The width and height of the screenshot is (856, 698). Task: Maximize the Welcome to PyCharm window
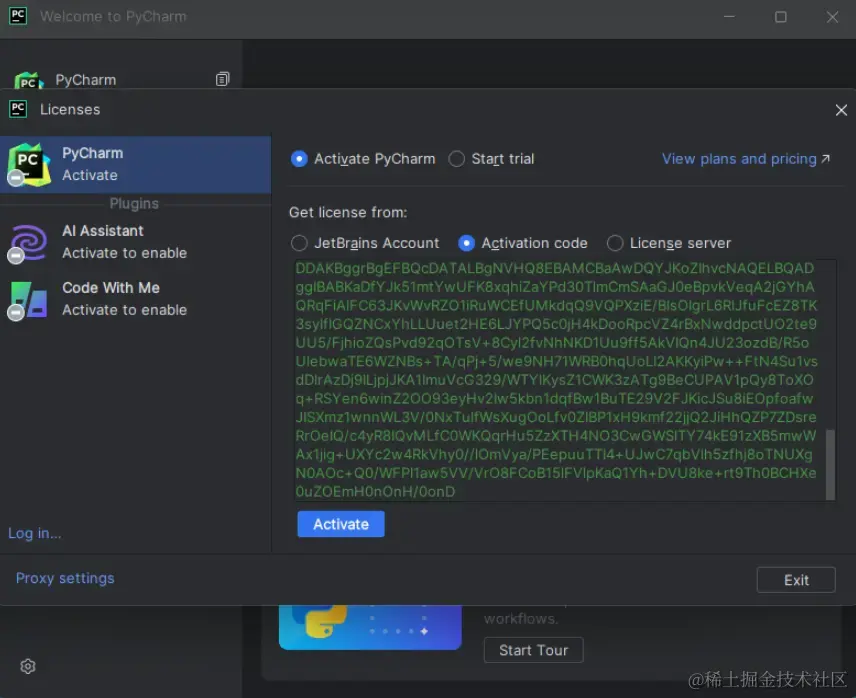point(781,17)
